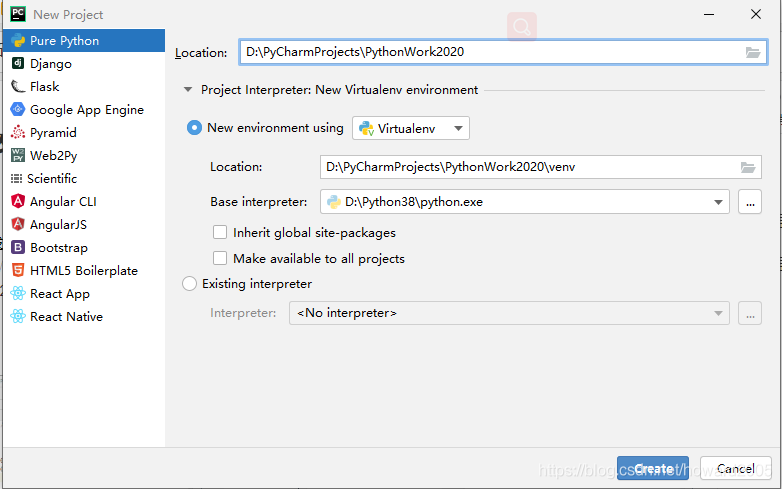Open the No interpreter dropdown
Screen dimensions: 782x489
[x=509, y=313]
